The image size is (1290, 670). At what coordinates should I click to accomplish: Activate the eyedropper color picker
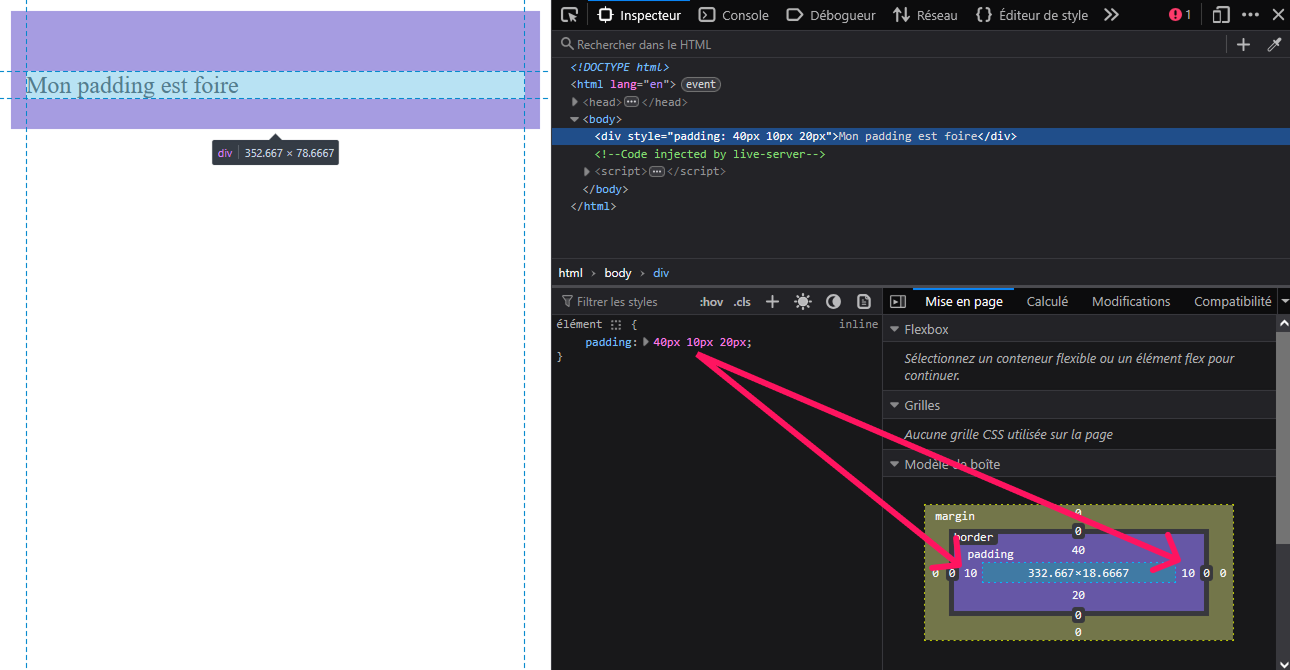point(1275,44)
